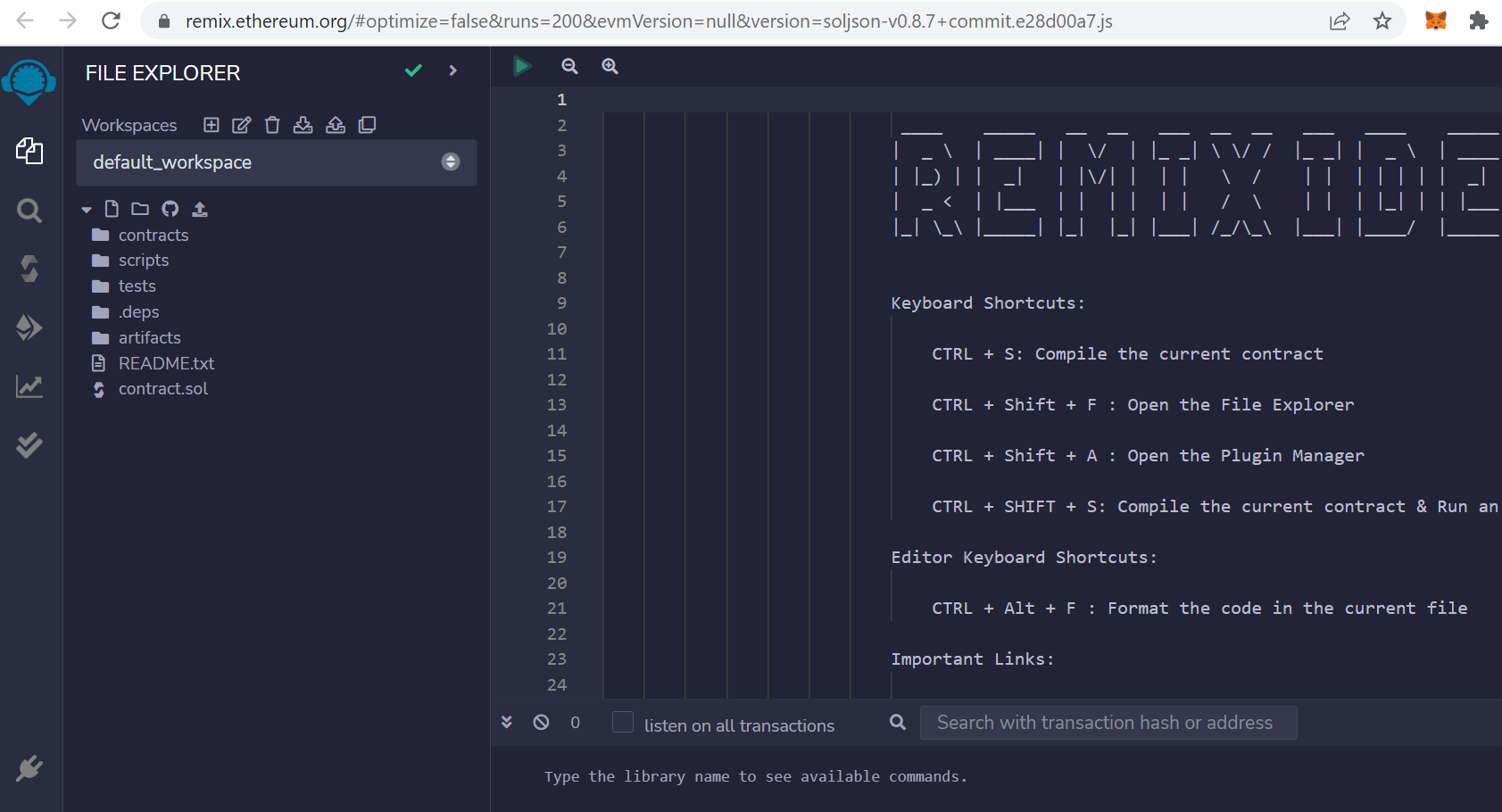Focus transaction hash search field
The width and height of the screenshot is (1502, 812).
[x=1108, y=723]
